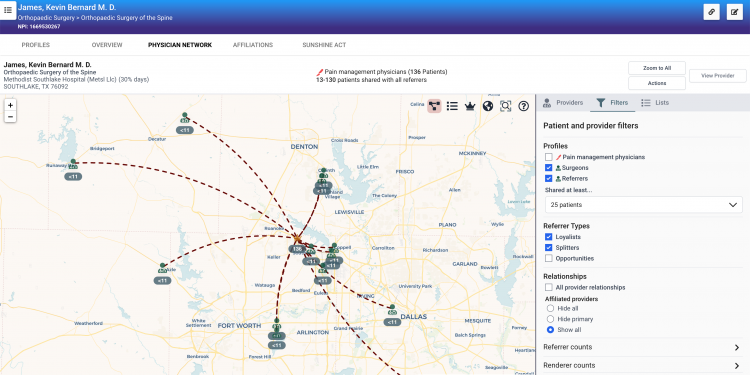Viewport: 750px width, 375px height.
Task: Open the Lists panel tab
Action: [655, 103]
